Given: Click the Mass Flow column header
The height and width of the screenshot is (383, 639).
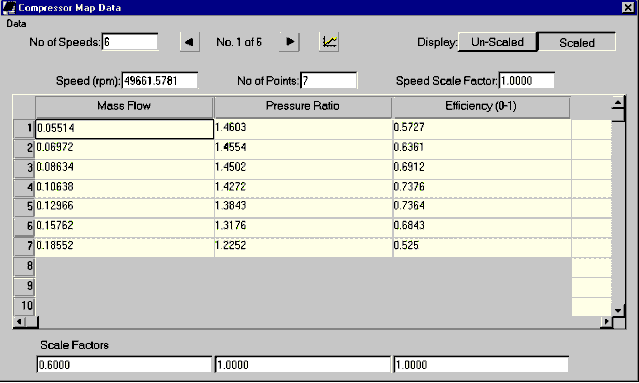Looking at the screenshot, I should coord(124,106).
